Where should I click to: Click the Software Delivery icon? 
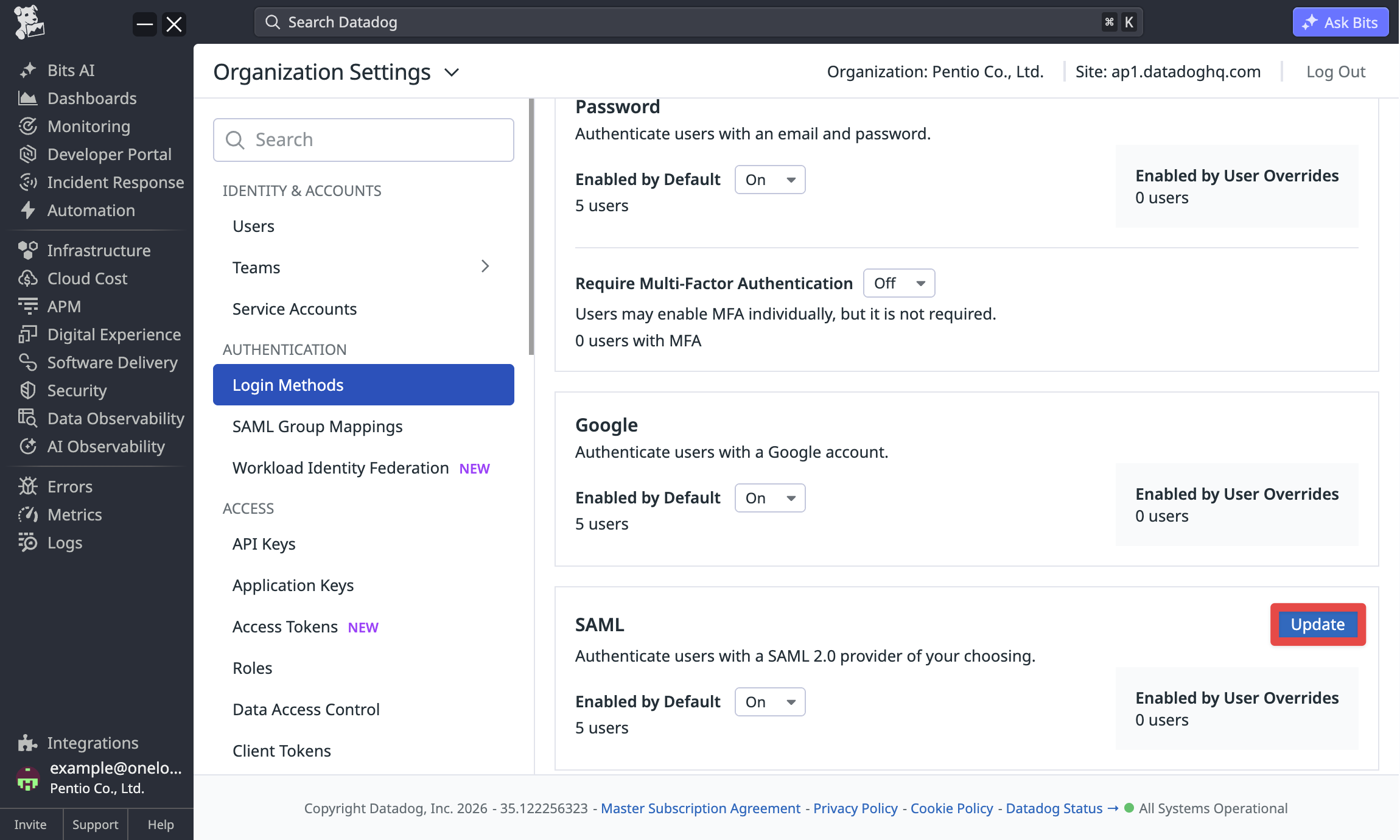coord(28,363)
